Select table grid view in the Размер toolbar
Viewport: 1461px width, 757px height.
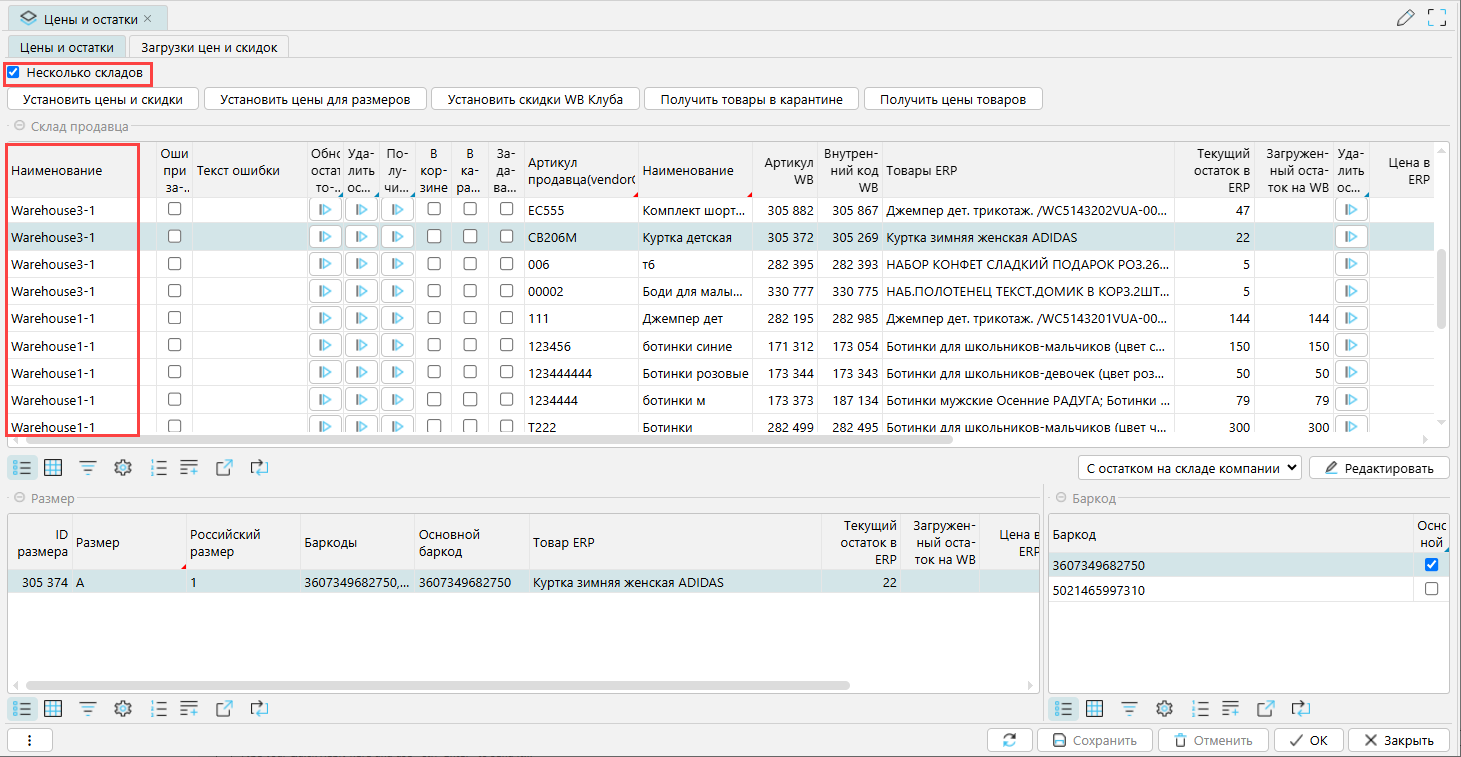[54, 708]
